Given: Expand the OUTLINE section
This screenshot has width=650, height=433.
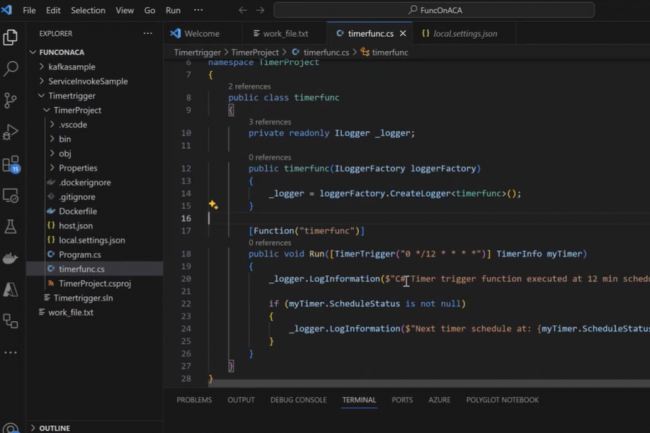Looking at the screenshot, I should click(54, 428).
